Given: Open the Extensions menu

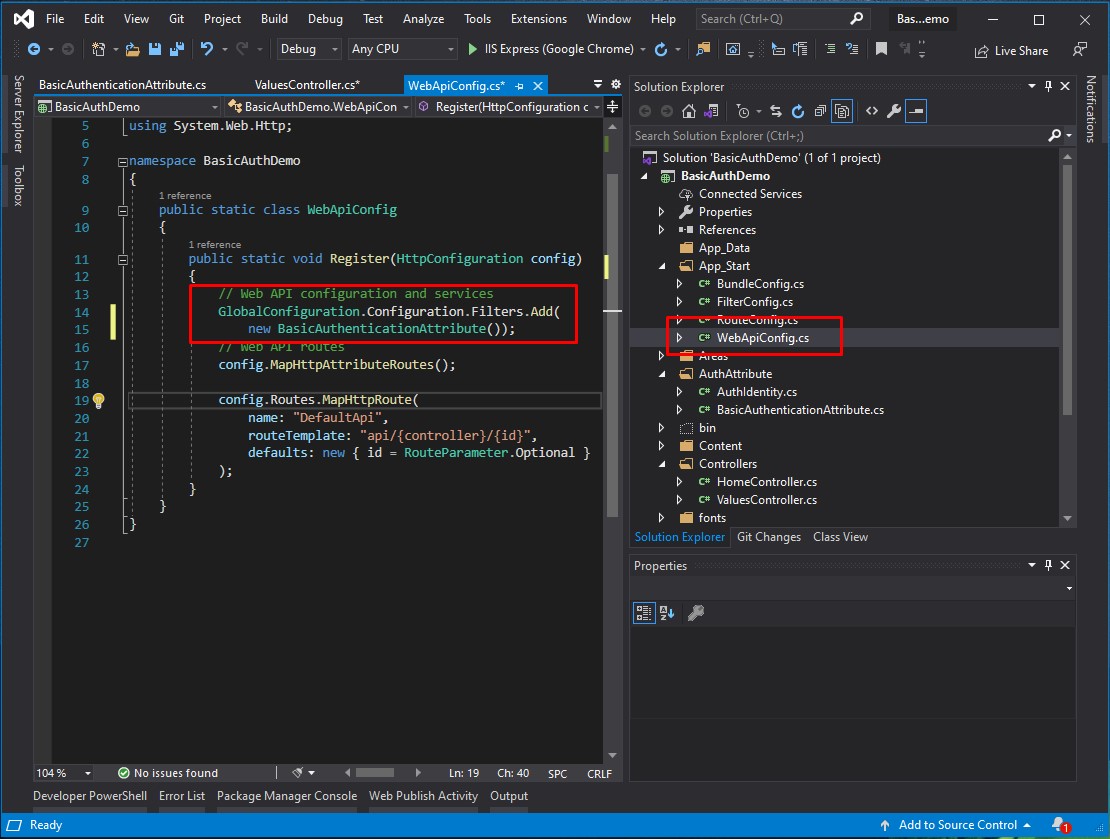Looking at the screenshot, I should coord(538,18).
